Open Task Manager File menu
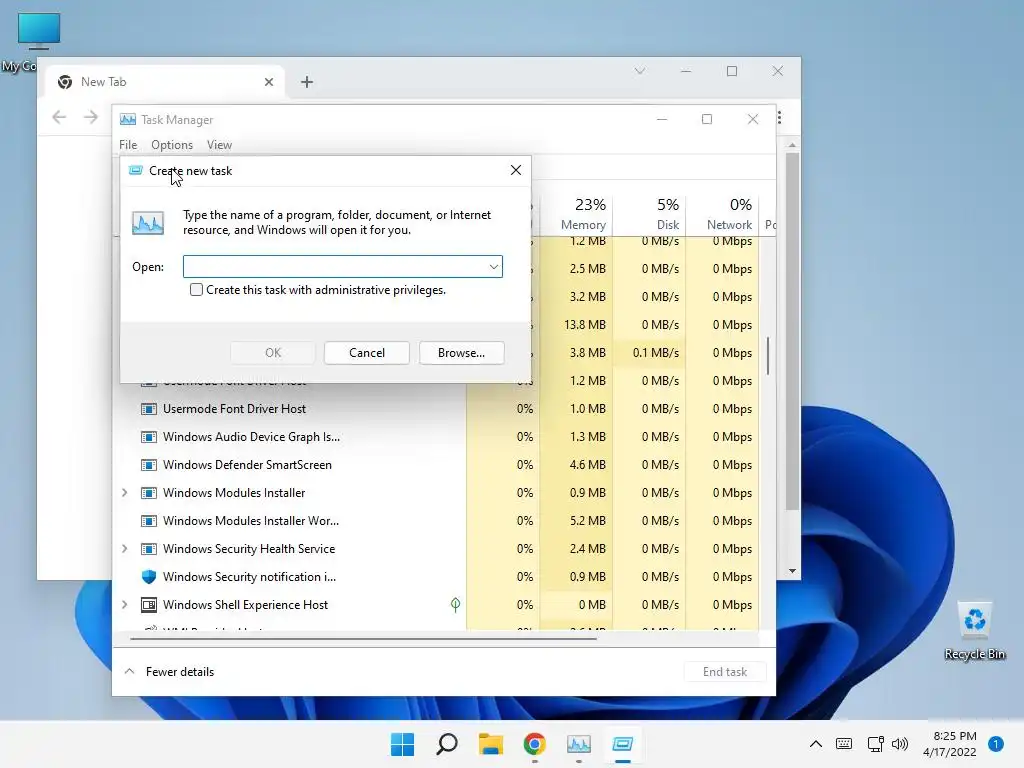 [128, 145]
